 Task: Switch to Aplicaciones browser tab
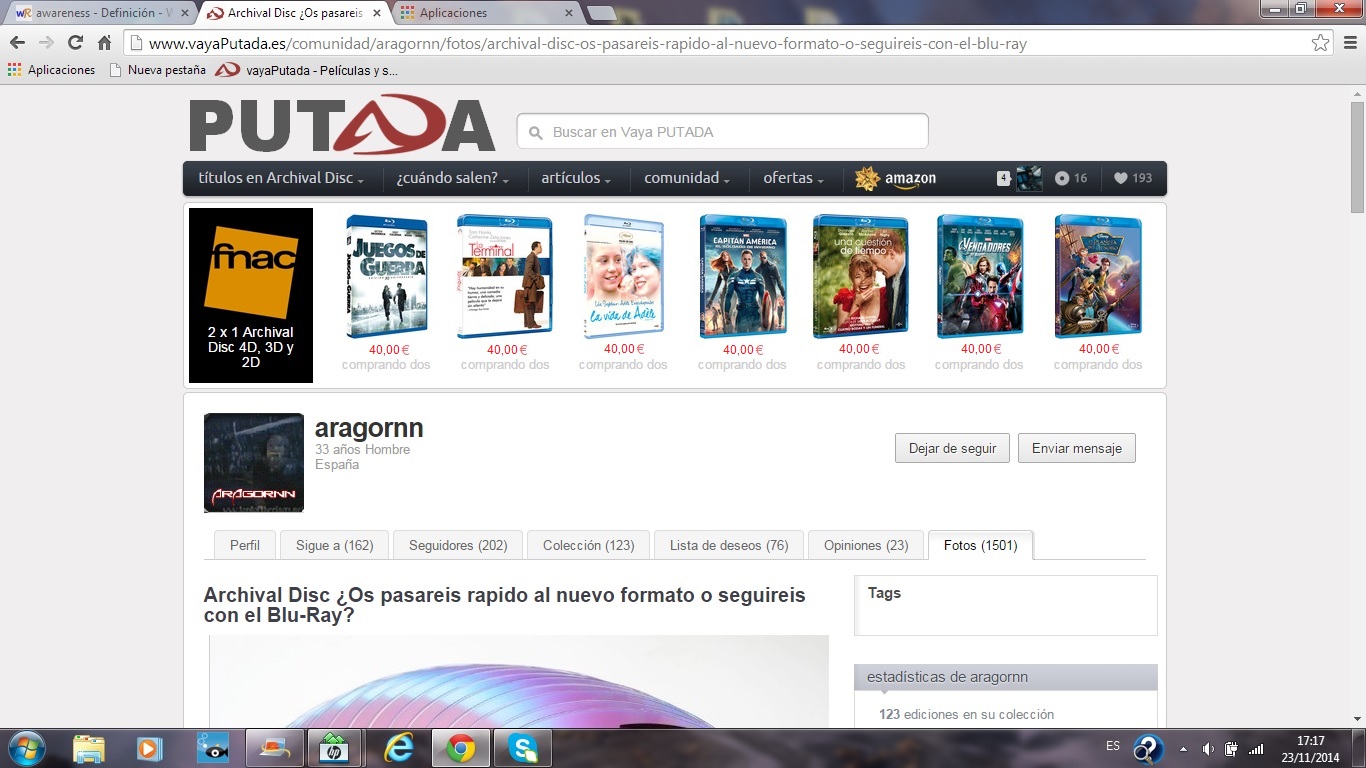485,13
